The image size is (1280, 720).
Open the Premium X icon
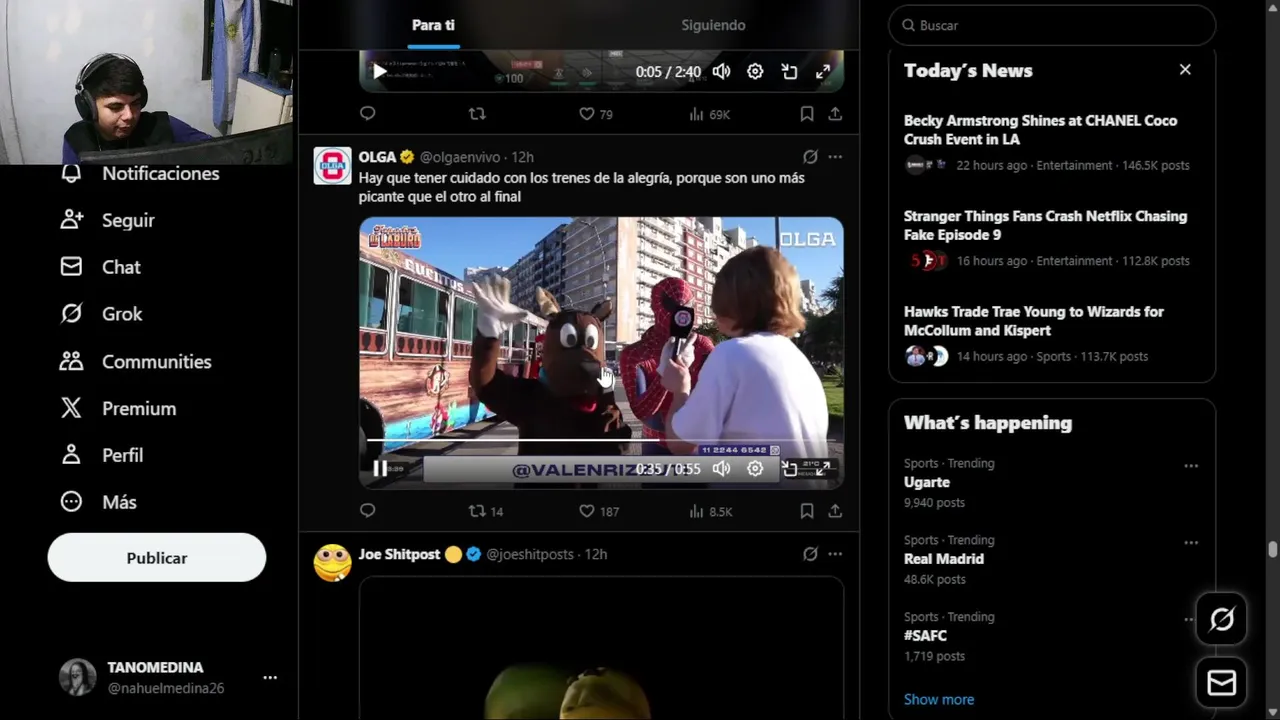tap(71, 408)
